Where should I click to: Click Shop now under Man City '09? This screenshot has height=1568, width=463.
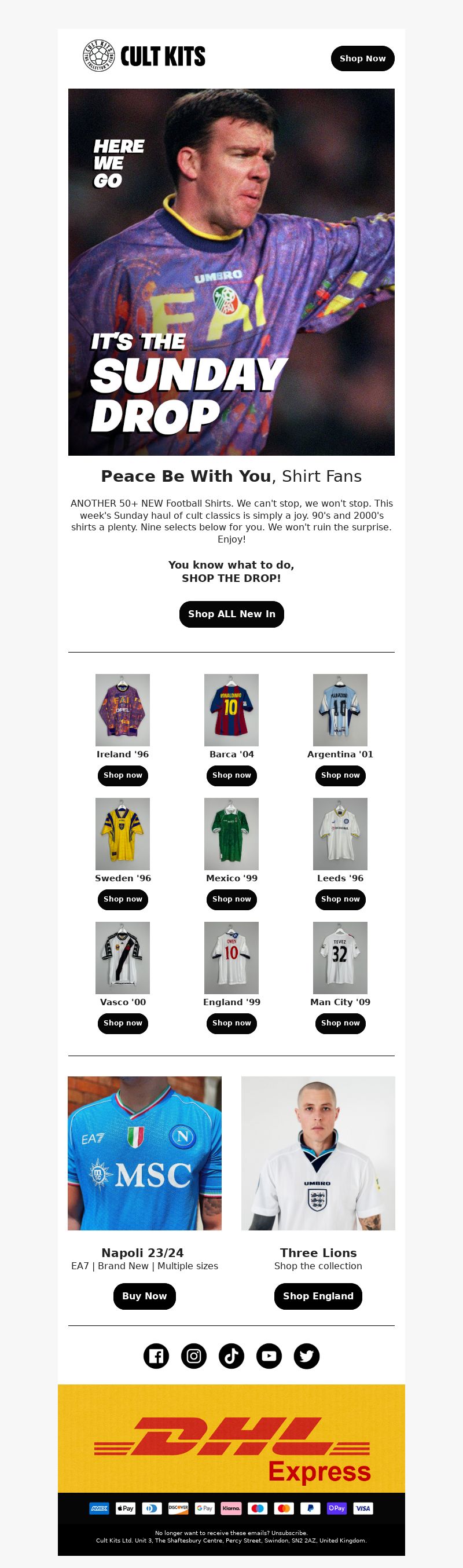(340, 1023)
